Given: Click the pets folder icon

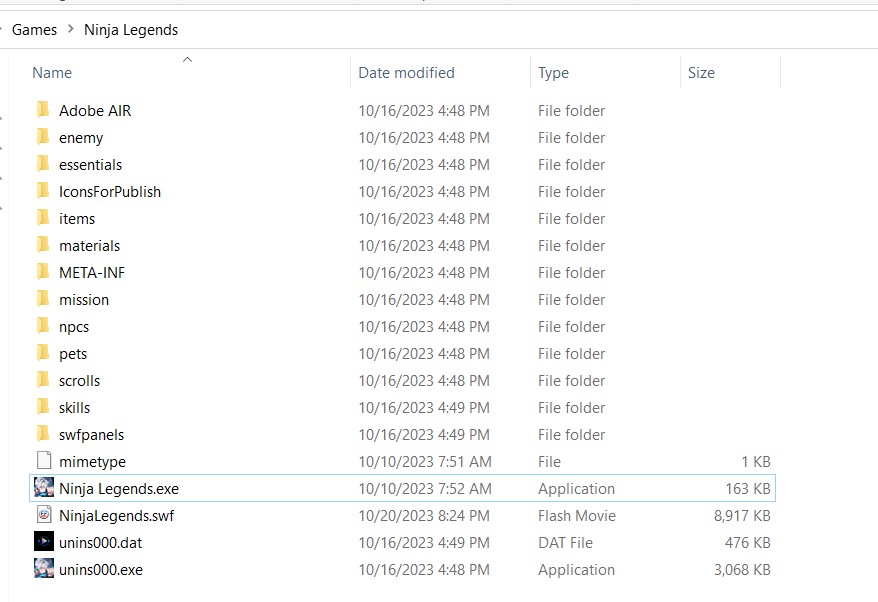Looking at the screenshot, I should point(43,353).
